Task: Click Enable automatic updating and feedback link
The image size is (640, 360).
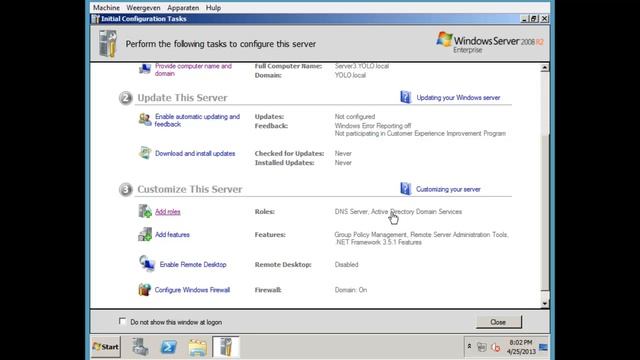Action: [x=197, y=120]
